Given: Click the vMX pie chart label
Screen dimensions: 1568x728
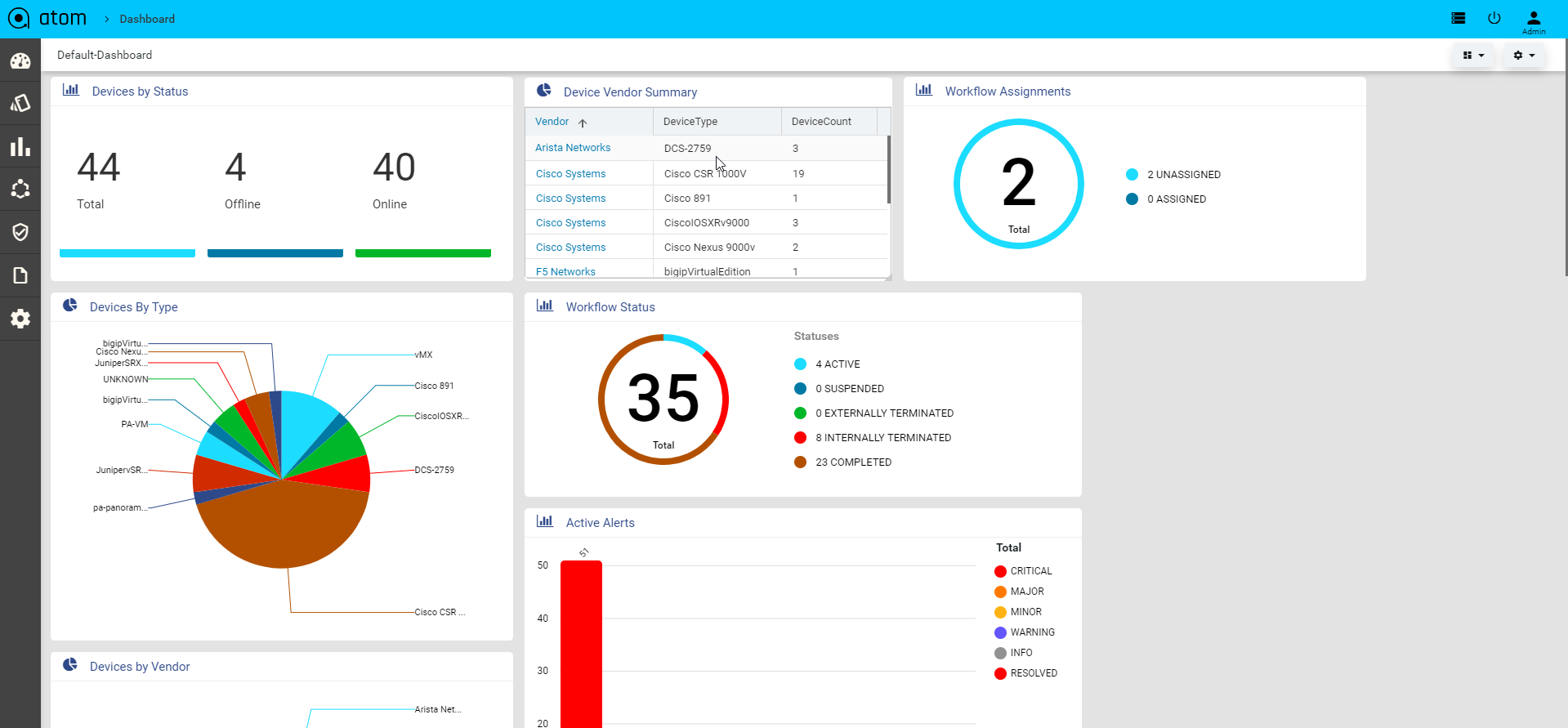Looking at the screenshot, I should coord(423,355).
